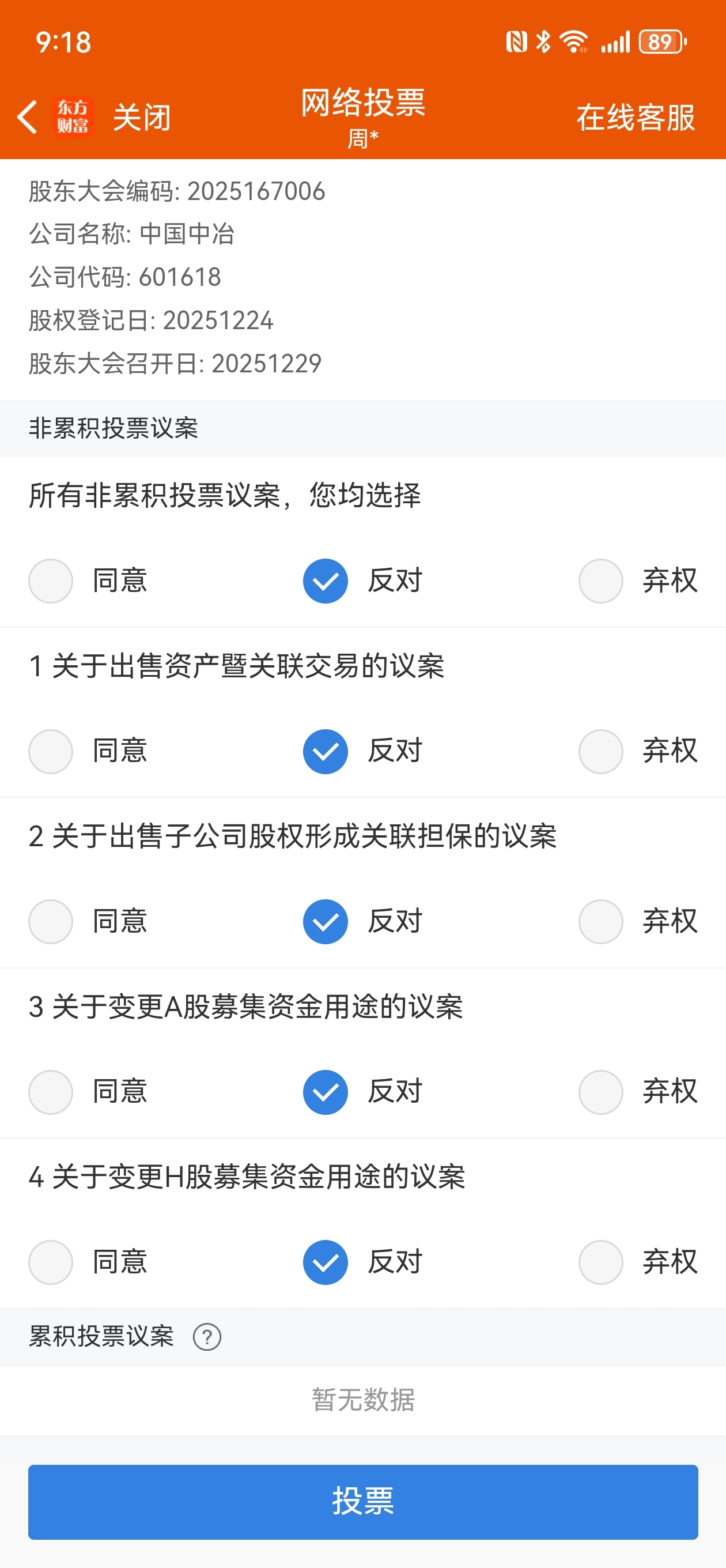Image resolution: width=726 pixels, height=1568 pixels.
Task: Tap the NFC status icon
Action: click(x=516, y=42)
